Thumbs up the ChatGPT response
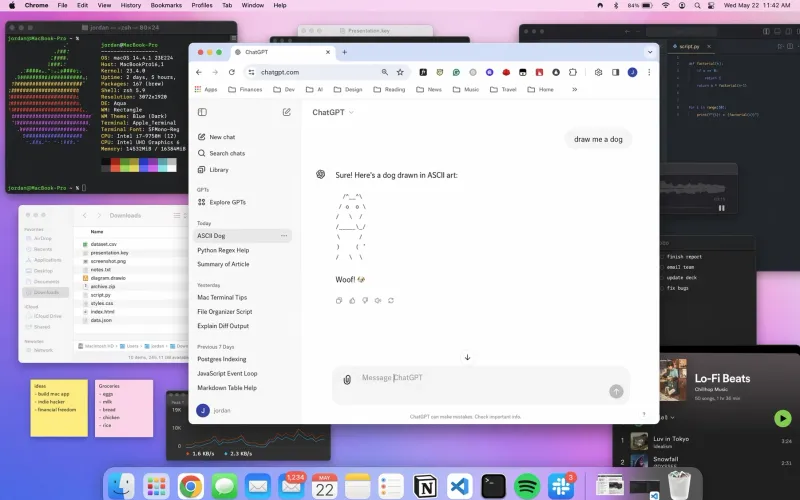The image size is (800, 500). point(352,300)
